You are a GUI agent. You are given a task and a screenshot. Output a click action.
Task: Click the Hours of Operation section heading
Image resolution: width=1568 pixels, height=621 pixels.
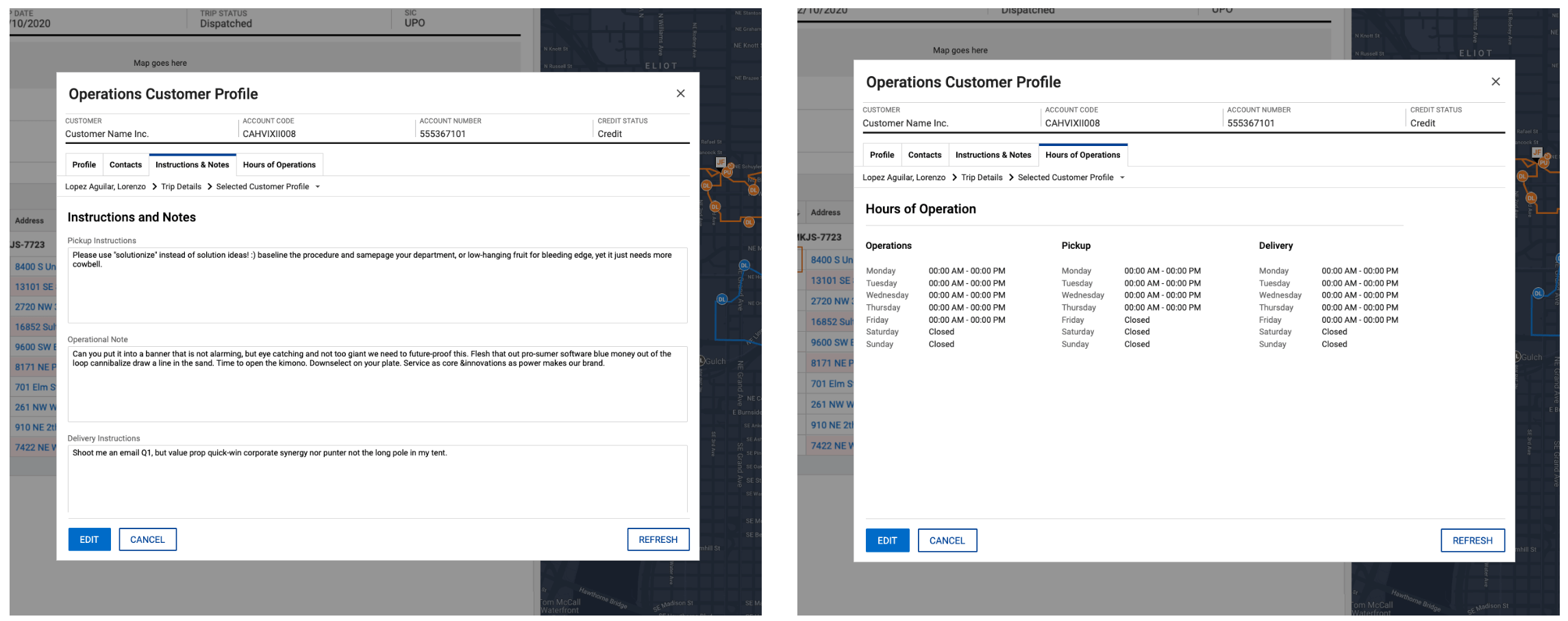click(921, 209)
